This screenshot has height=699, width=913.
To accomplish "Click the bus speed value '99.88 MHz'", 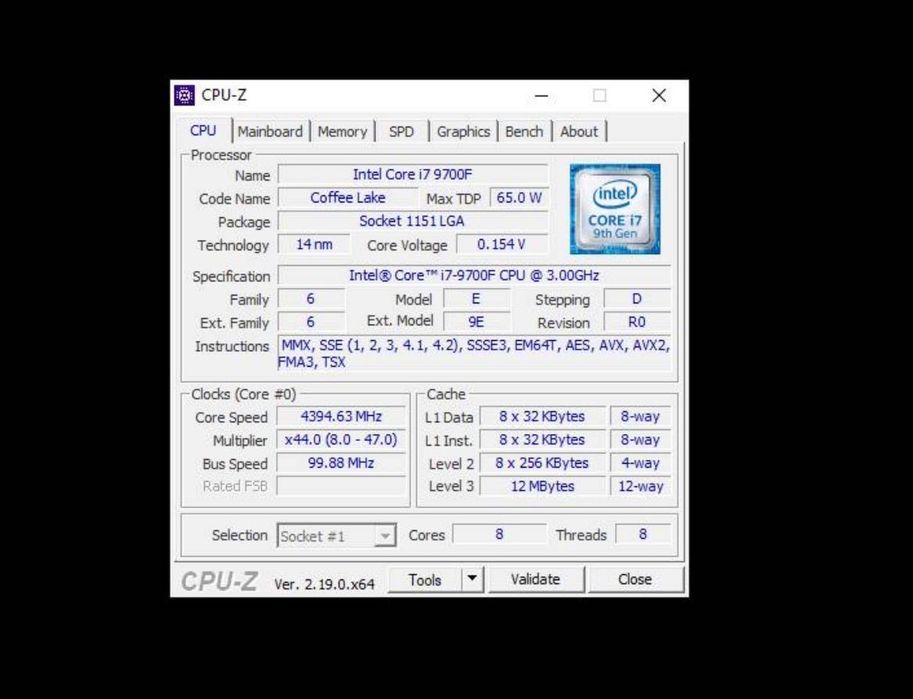I will coord(341,463).
